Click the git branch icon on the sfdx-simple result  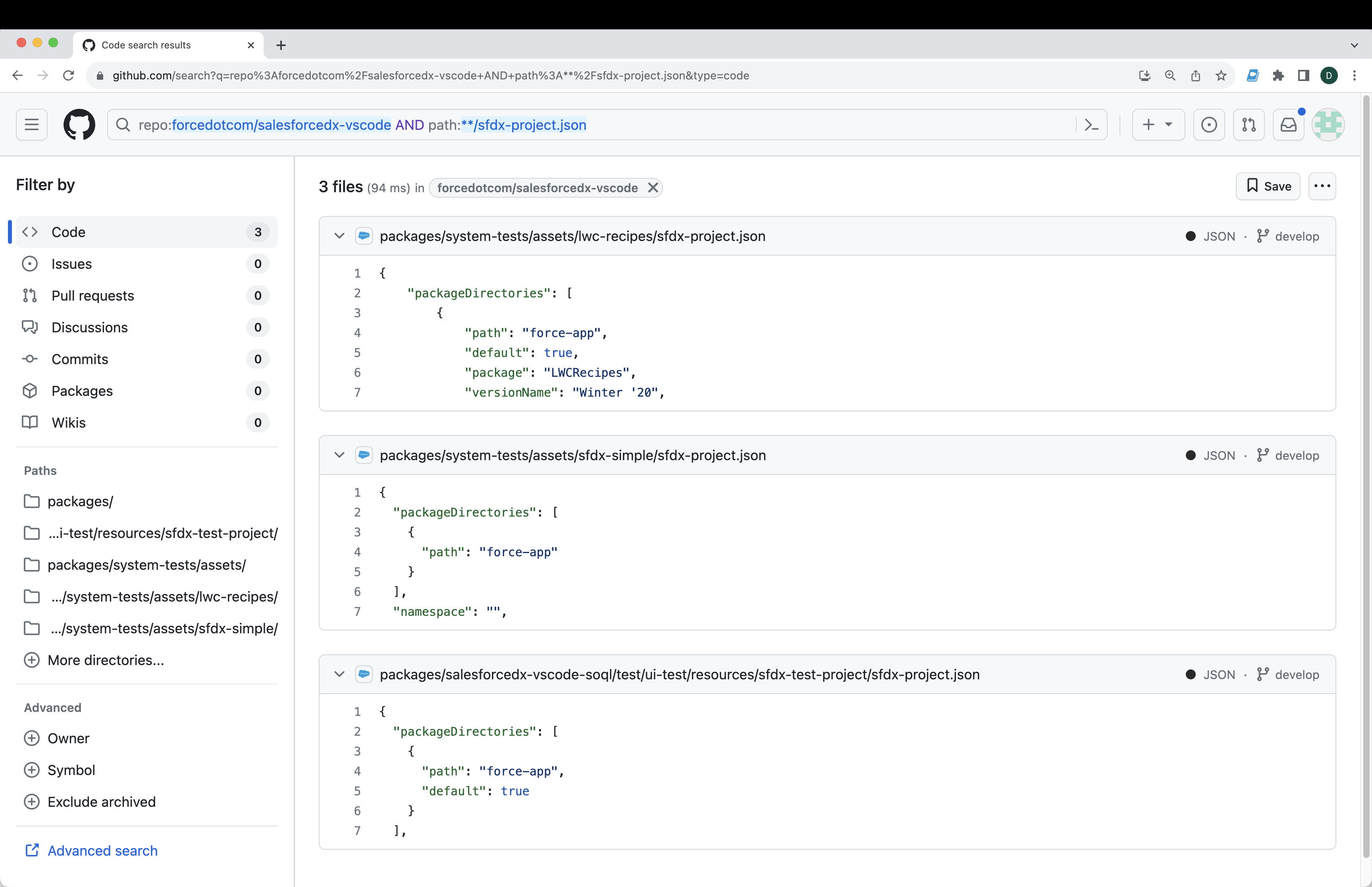click(1263, 455)
